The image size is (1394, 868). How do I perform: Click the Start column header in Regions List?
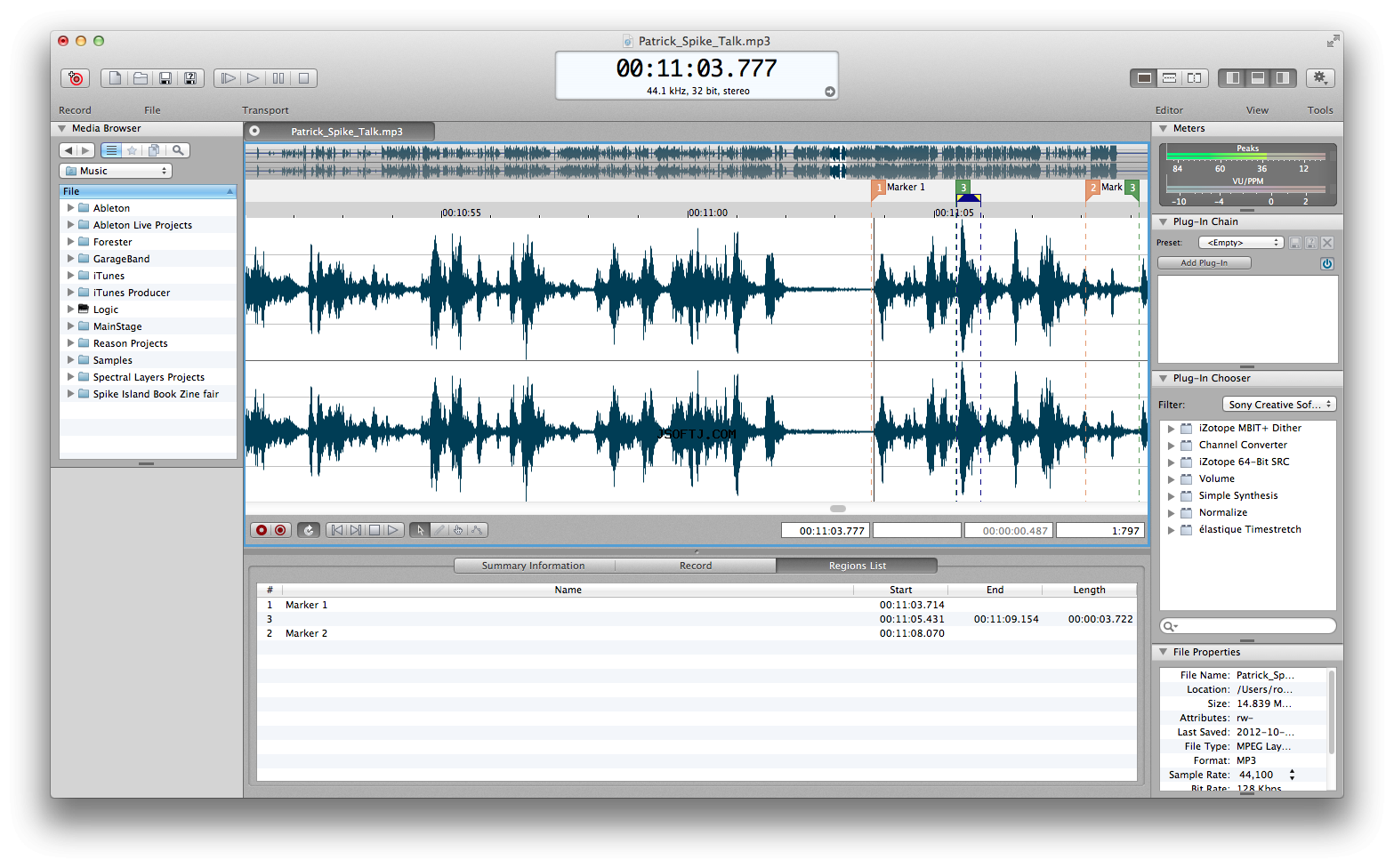(x=900, y=590)
